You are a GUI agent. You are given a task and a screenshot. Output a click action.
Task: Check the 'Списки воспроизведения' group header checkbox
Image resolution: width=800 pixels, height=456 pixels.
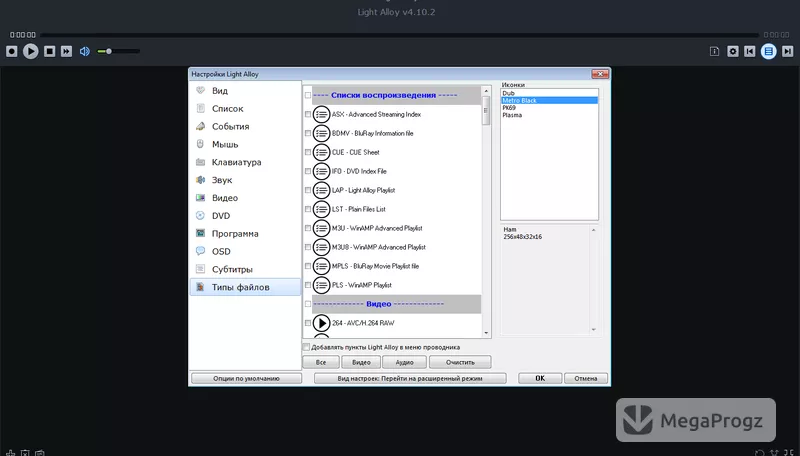[308, 95]
